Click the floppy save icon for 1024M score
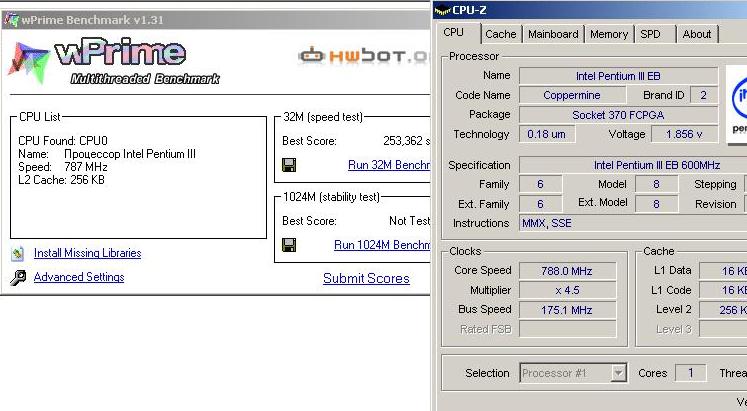Viewport: 747px width, 411px height. (289, 245)
